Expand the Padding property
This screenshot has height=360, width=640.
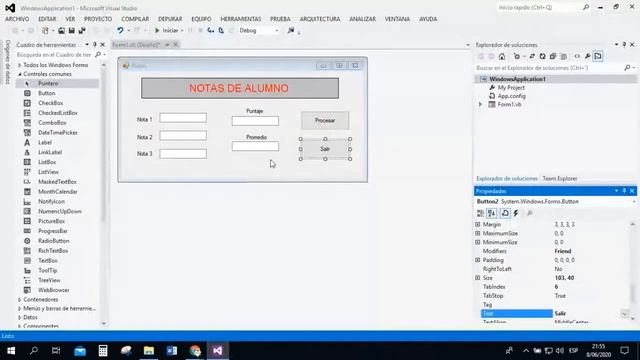[478, 260]
